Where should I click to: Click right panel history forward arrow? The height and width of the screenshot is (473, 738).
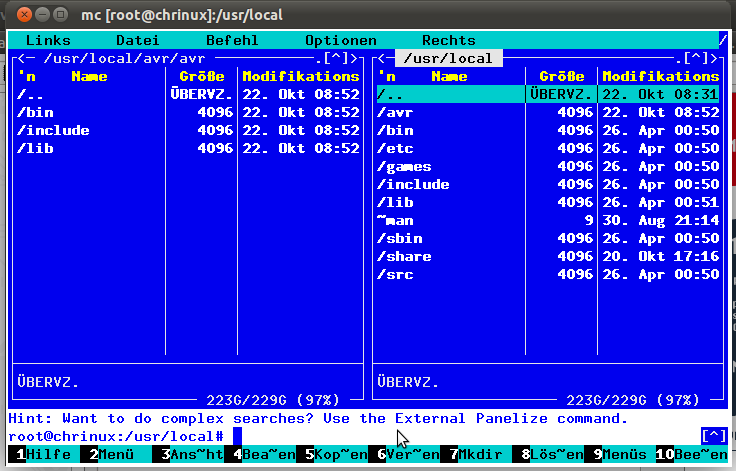(x=714, y=58)
